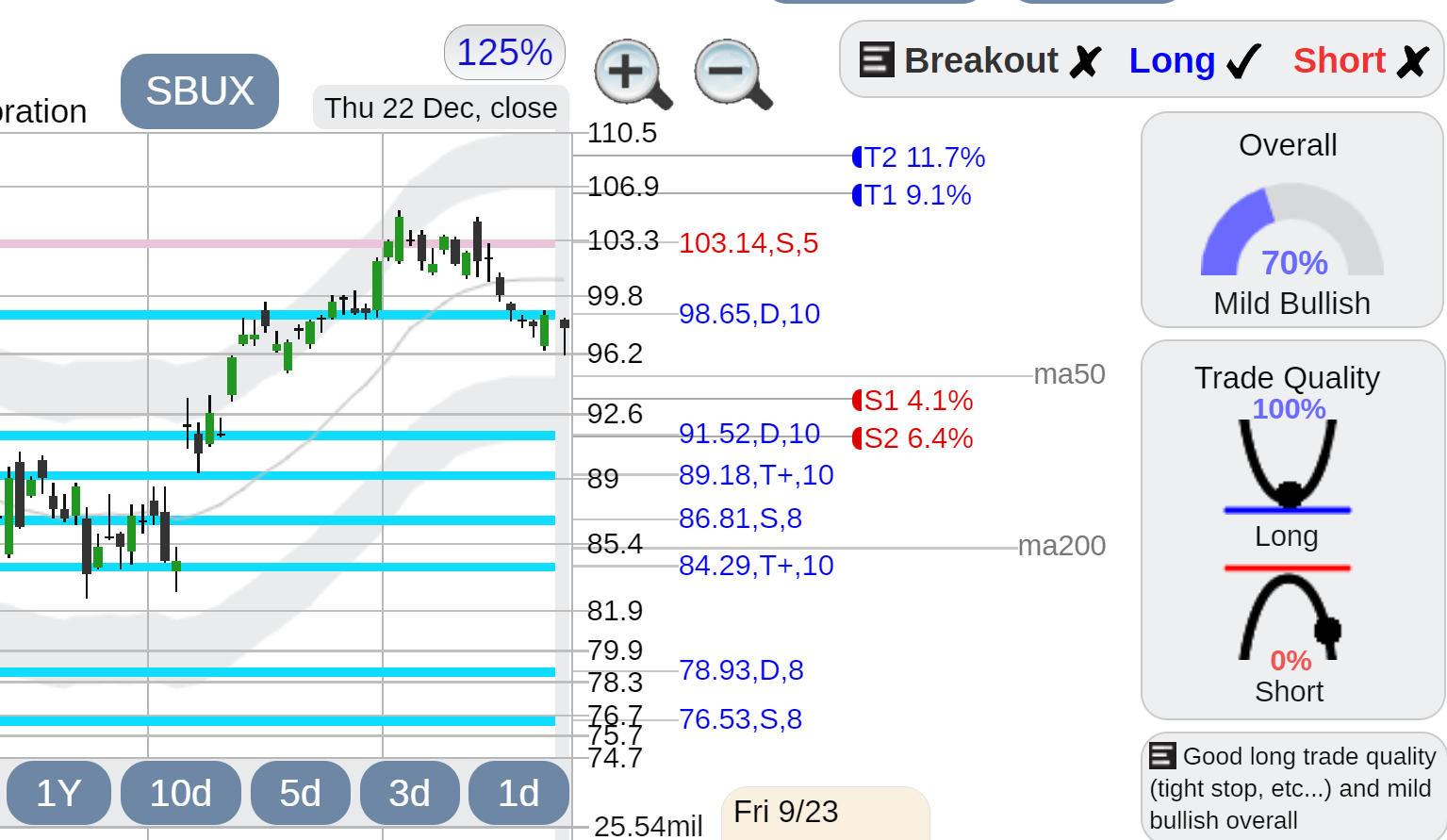Select the red S2 6.4% stop marker
This screenshot has height=840, width=1447.
(x=913, y=437)
